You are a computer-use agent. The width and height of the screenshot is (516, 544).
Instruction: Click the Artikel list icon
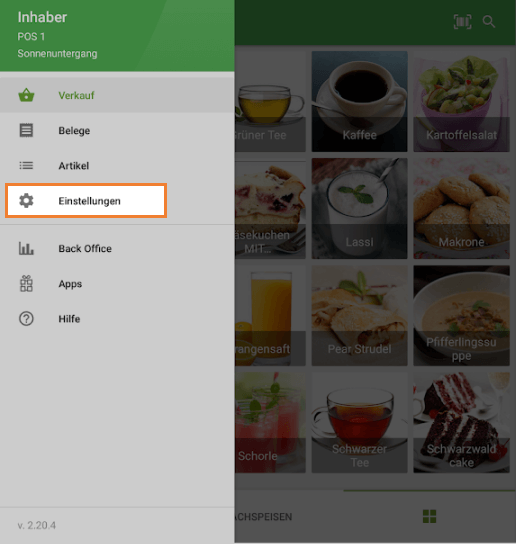[x=26, y=165]
